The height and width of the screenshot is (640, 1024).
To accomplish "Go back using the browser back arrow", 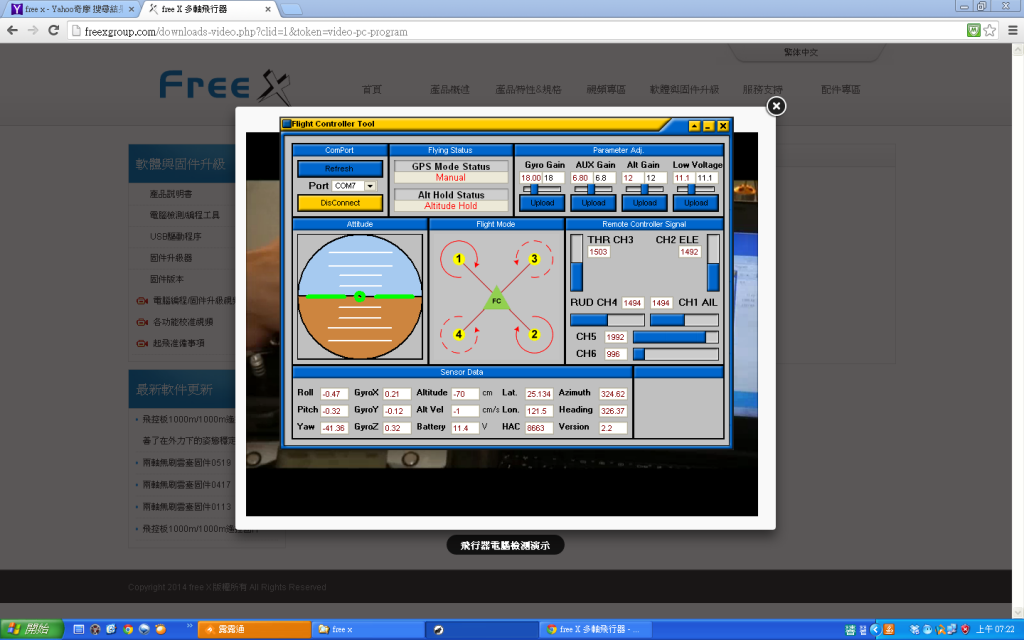I will (x=12, y=31).
